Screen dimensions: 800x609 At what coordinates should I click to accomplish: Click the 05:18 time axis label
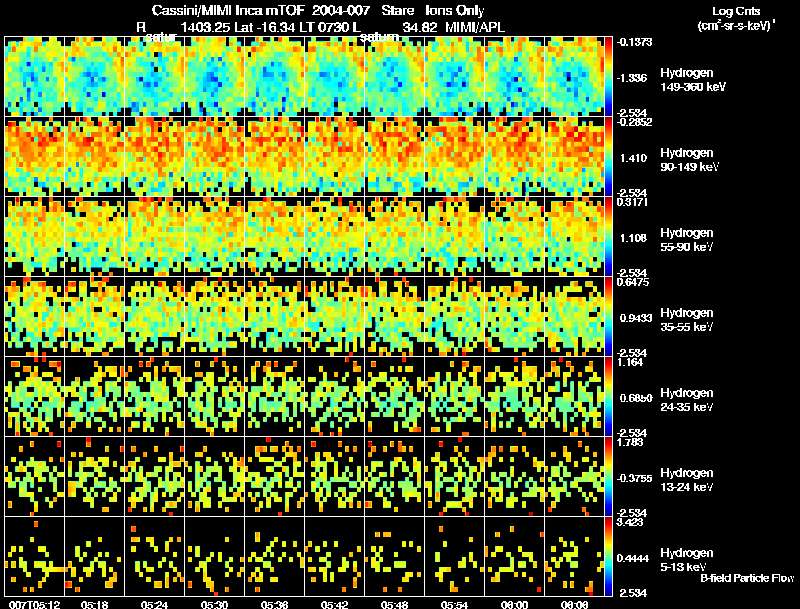[x=94, y=605]
